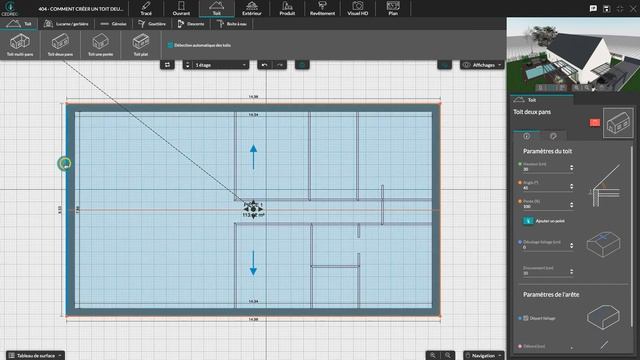Click the save project icon
The image size is (640, 360).
pyautogui.click(x=607, y=9)
